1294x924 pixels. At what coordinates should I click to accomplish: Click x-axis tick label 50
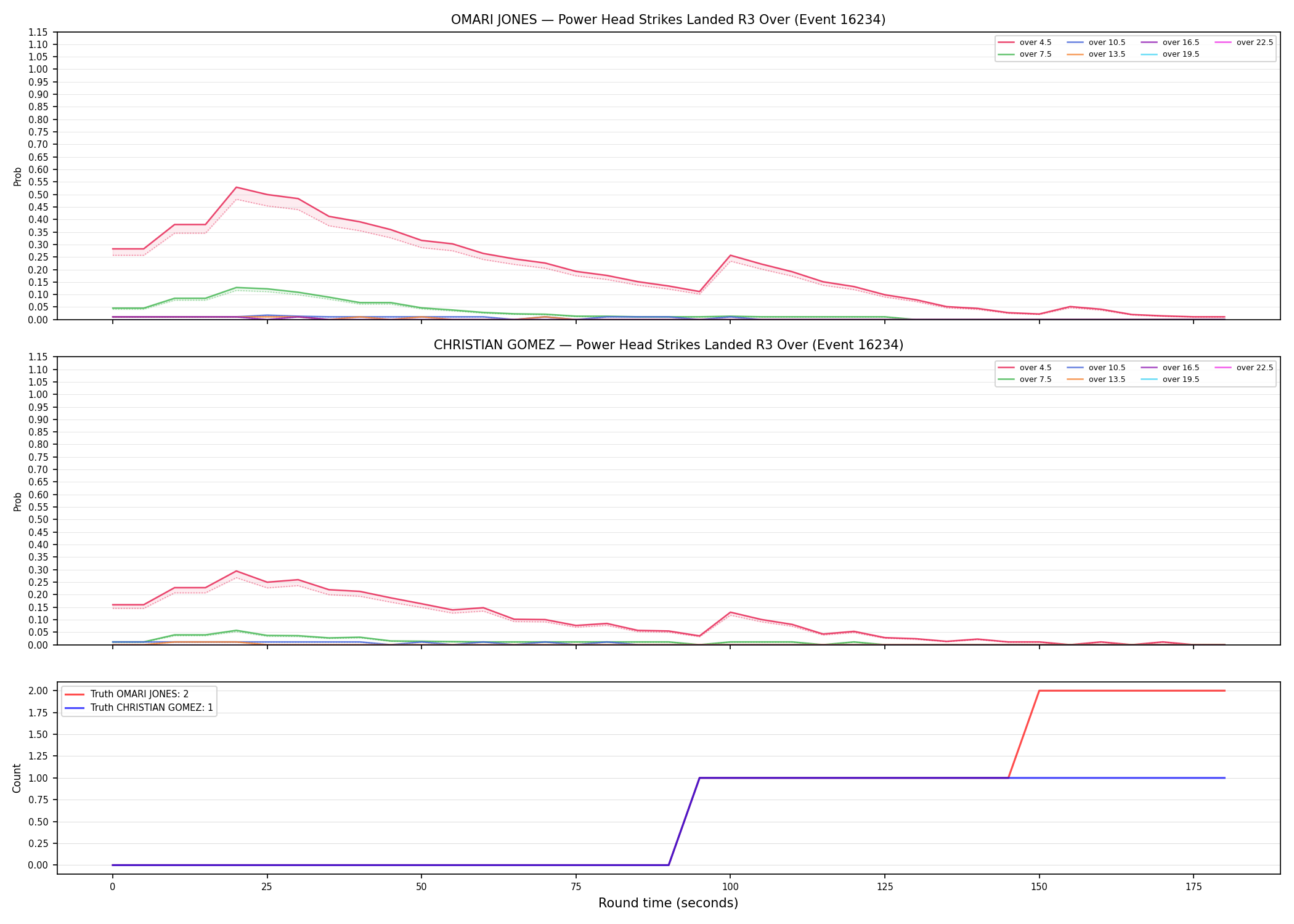click(x=421, y=887)
